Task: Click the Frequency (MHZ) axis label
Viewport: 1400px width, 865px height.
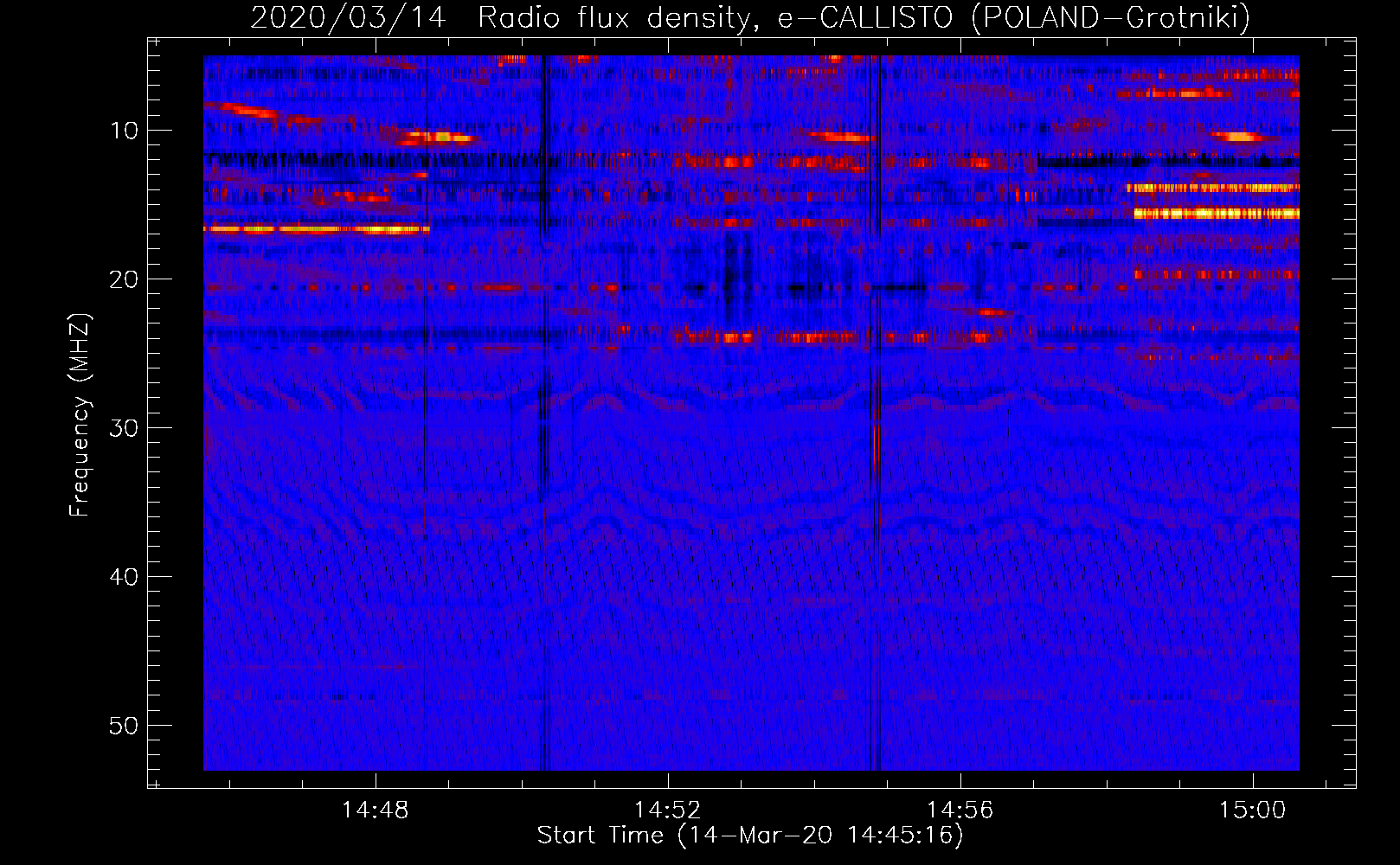Action: (x=80, y=415)
